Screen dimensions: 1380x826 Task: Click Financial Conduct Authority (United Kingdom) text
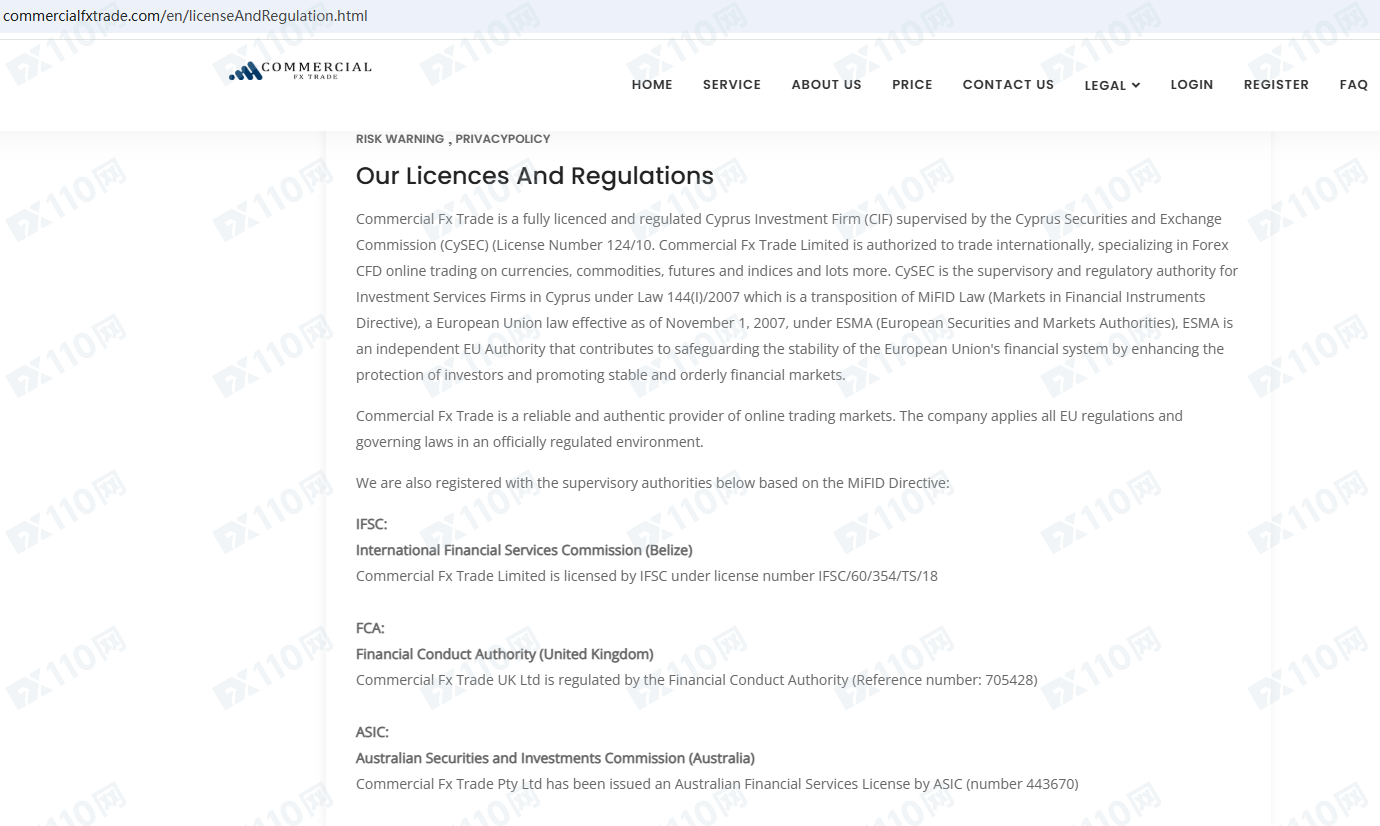coord(505,654)
